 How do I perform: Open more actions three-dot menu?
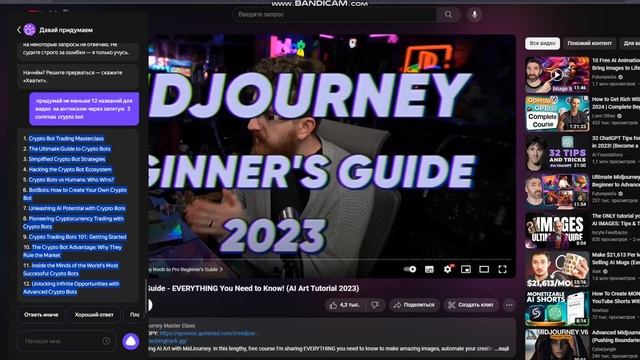[509, 305]
